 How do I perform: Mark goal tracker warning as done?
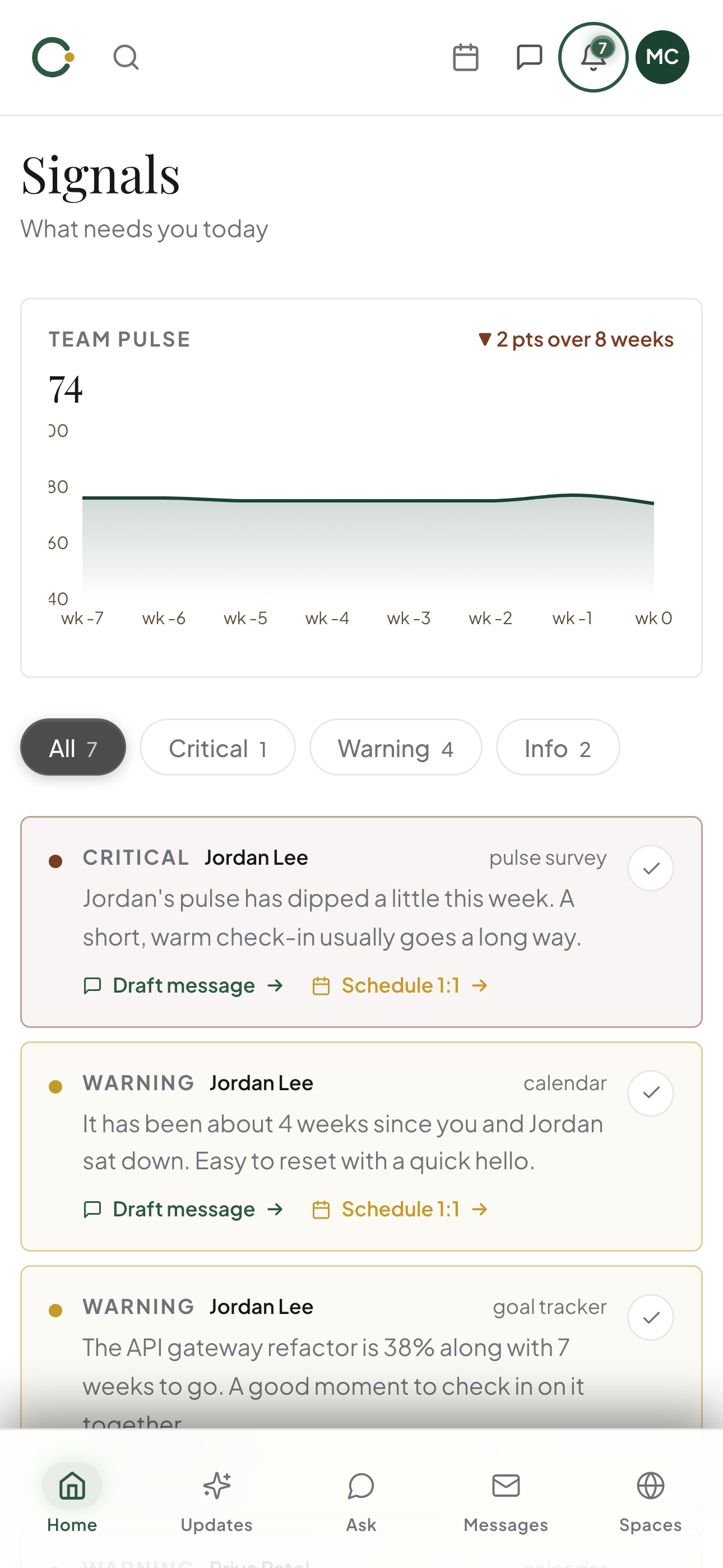(x=651, y=1317)
